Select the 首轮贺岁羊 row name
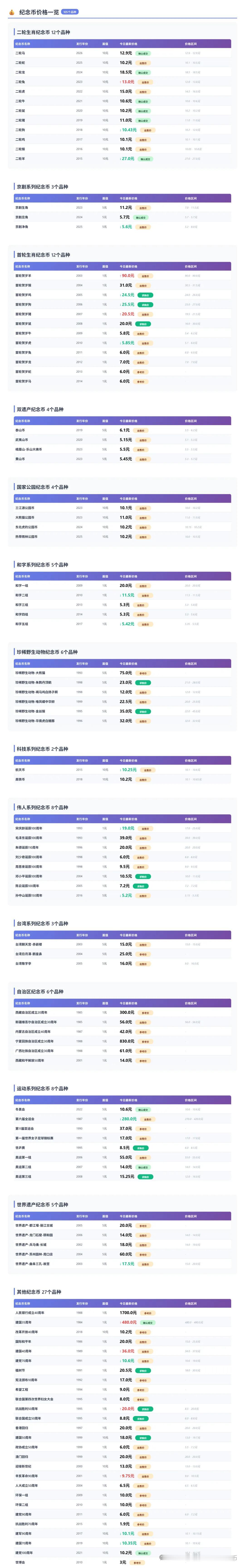Screen dimensions: 245x1568 (23, 276)
